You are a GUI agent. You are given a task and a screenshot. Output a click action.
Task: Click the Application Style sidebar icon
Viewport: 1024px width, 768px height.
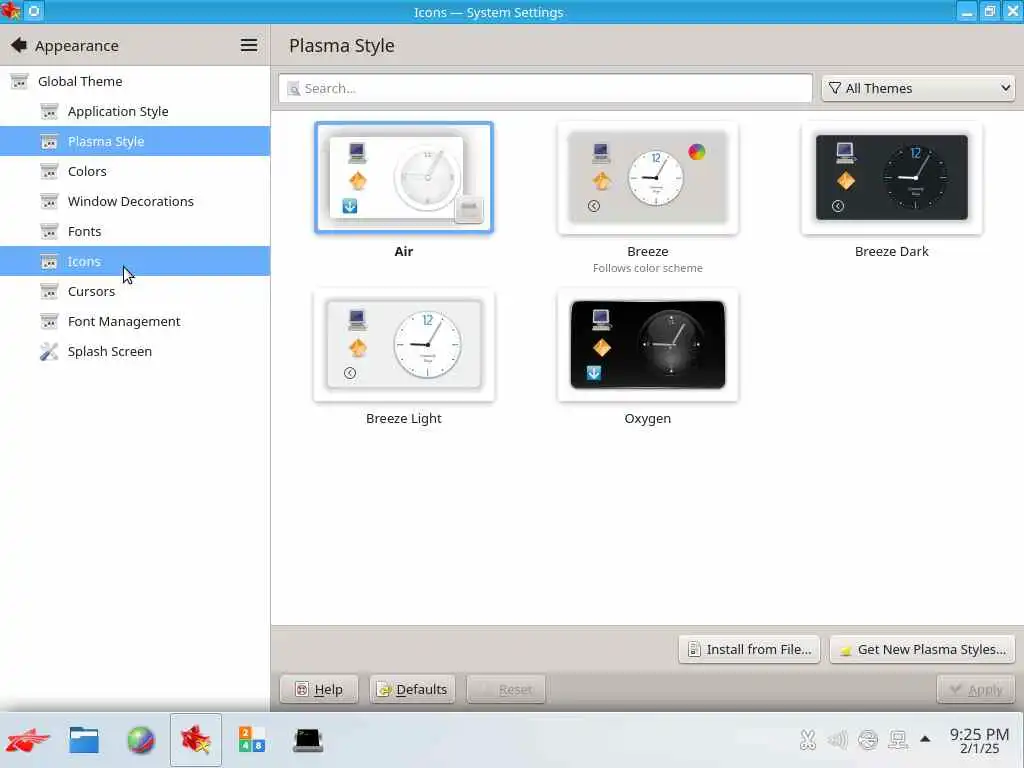[x=50, y=111]
